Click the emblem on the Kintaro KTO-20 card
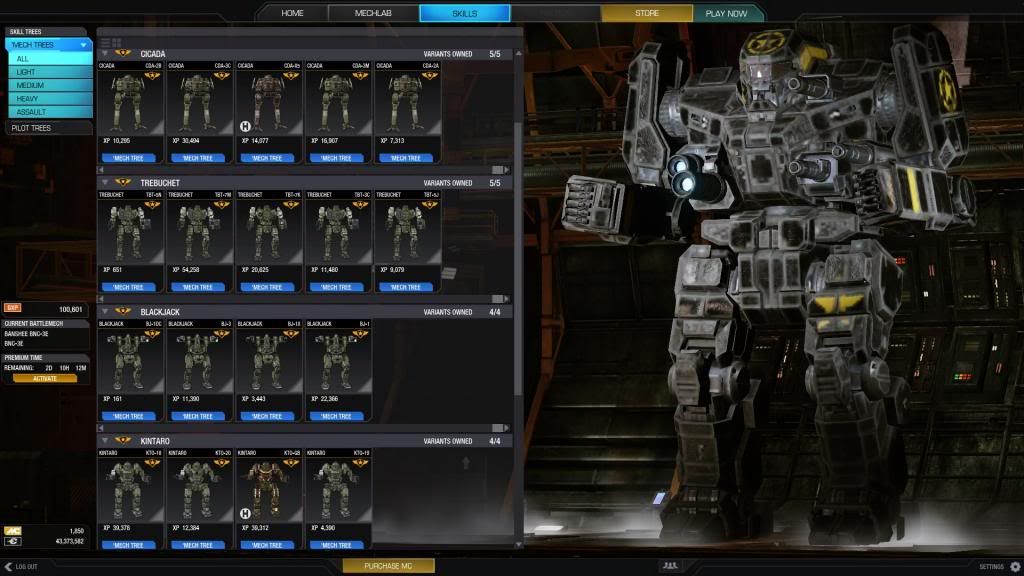The width and height of the screenshot is (1024, 576). (x=222, y=462)
